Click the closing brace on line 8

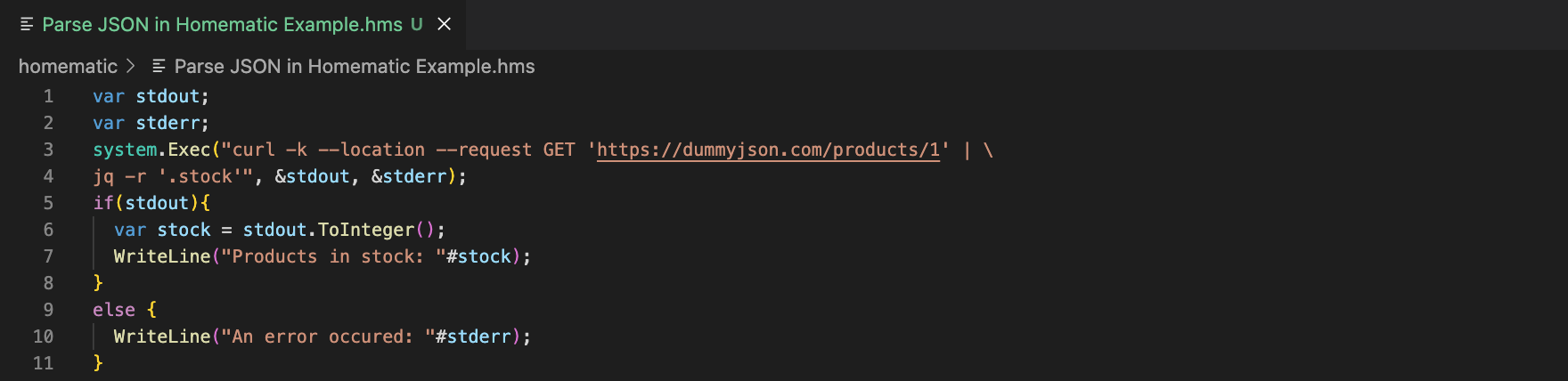tap(98, 283)
